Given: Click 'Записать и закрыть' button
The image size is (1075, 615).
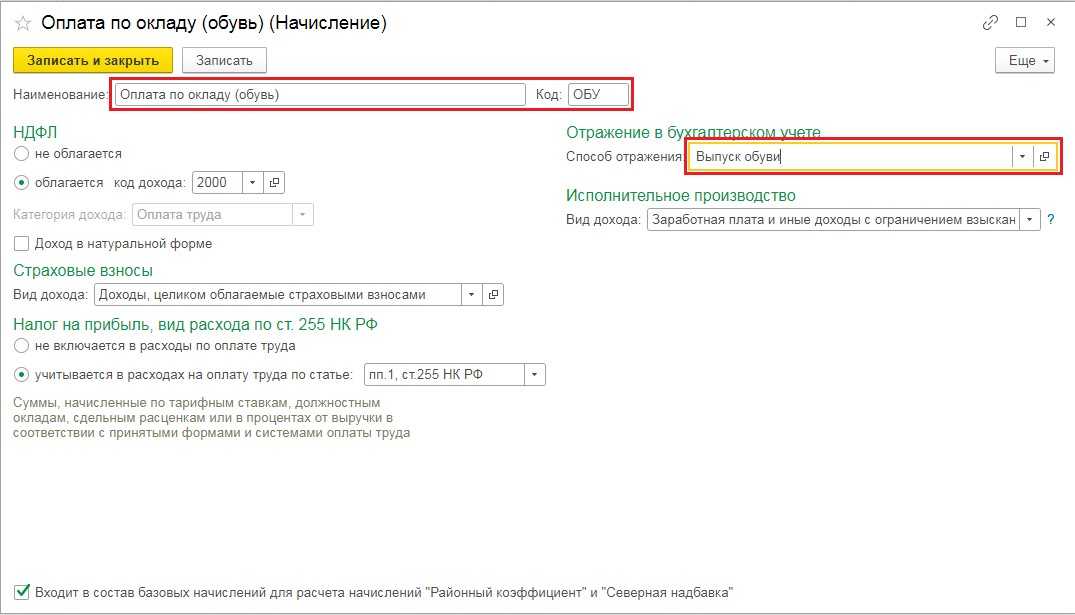Looking at the screenshot, I should [93, 60].
